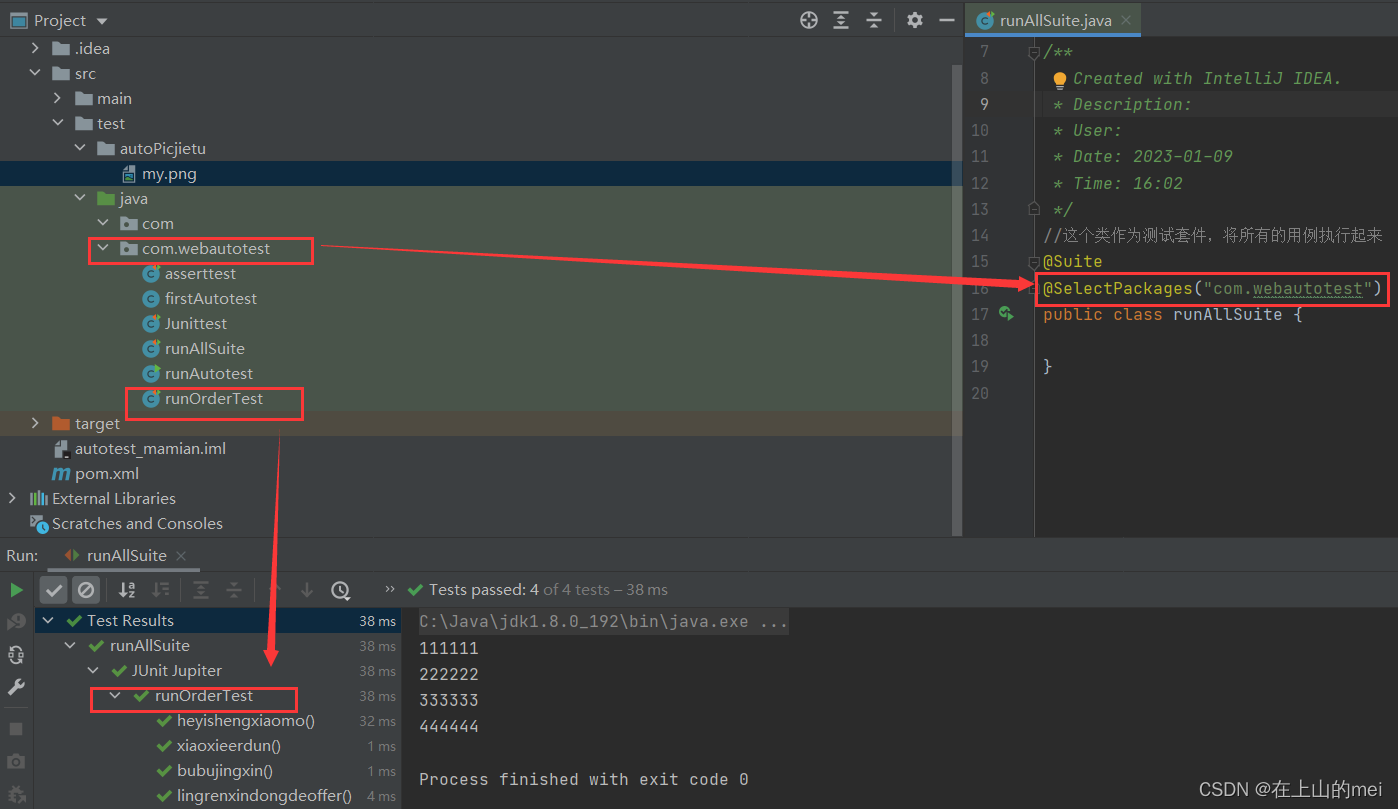Toggle Show Ignored tests filter
This screenshot has width=1398, height=809.
pyautogui.click(x=86, y=589)
